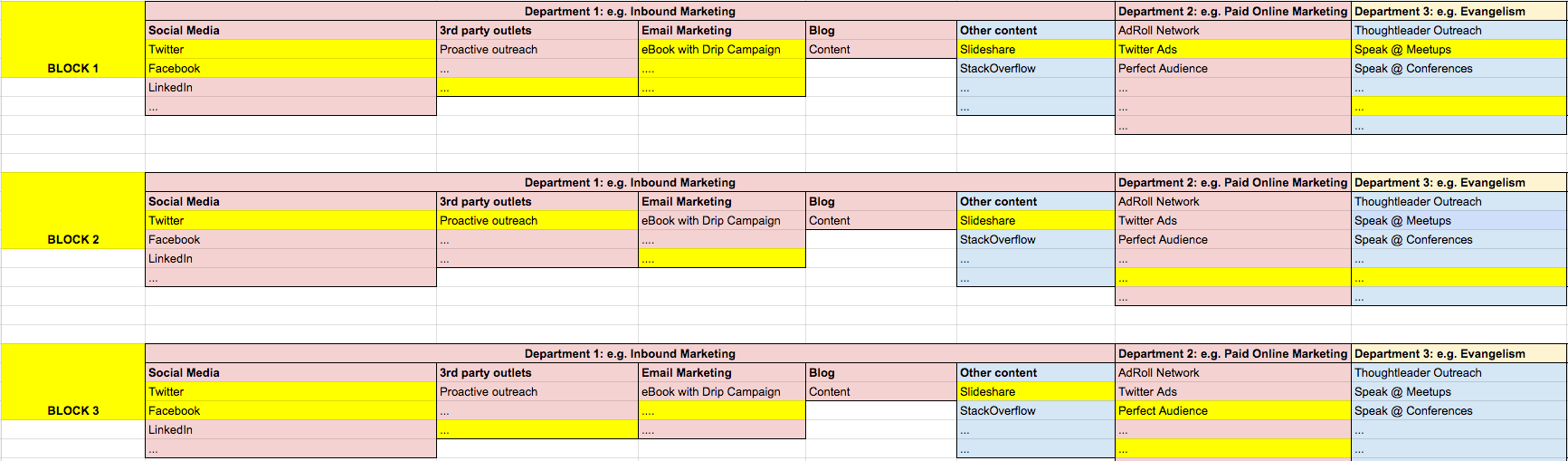Select the BLOCK 2 label cell
The height and width of the screenshot is (461, 1568).
pos(72,239)
